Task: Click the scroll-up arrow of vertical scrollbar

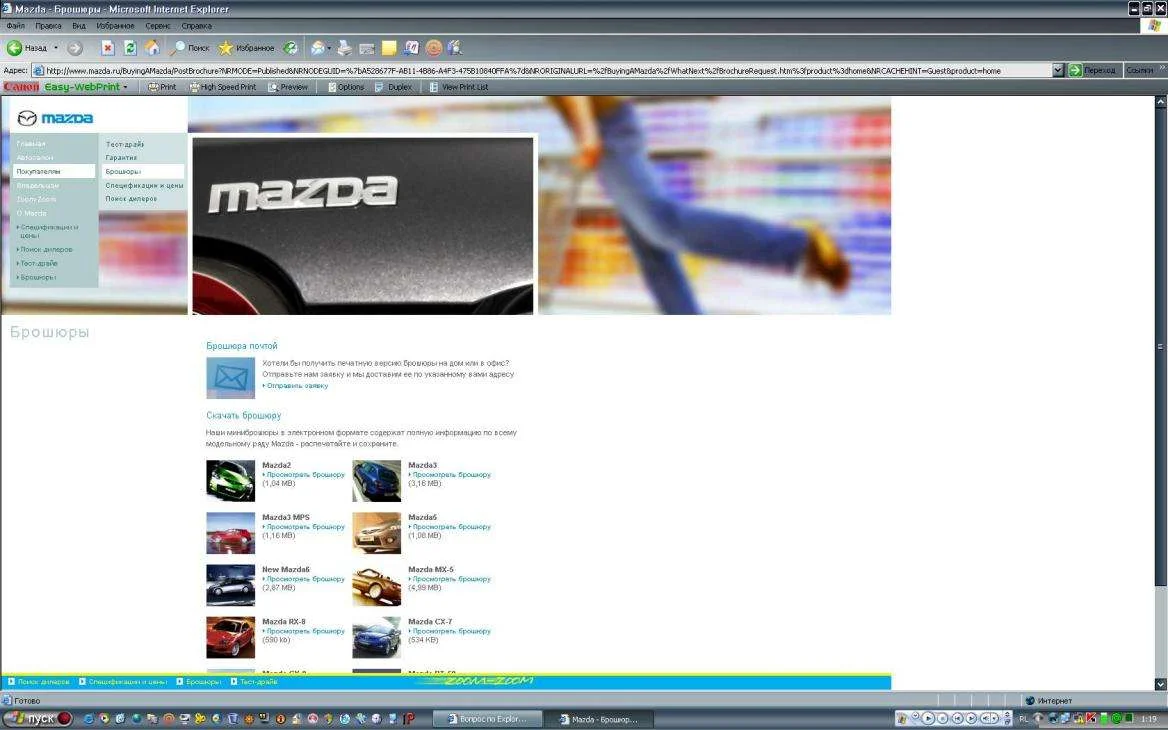Action: [x=1161, y=102]
